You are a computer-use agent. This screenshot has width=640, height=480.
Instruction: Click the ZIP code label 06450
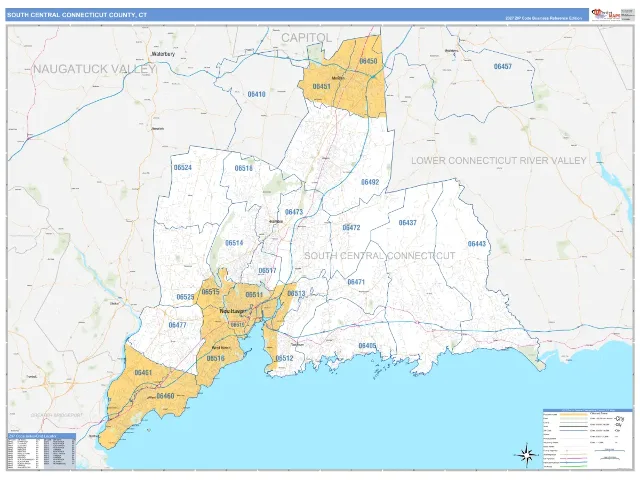click(368, 61)
